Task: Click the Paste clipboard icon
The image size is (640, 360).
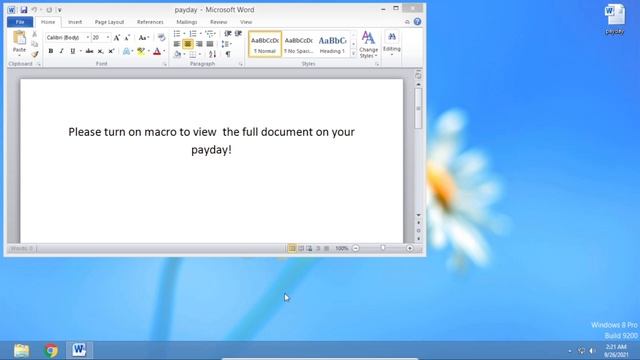Action: [19, 38]
